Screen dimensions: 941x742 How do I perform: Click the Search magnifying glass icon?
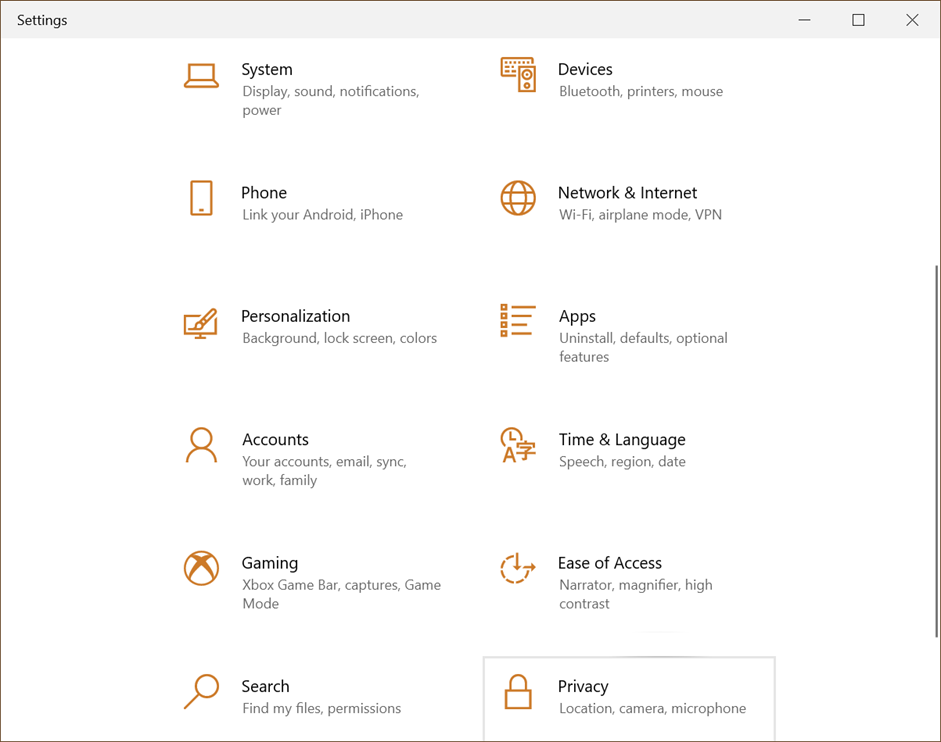tap(201, 692)
